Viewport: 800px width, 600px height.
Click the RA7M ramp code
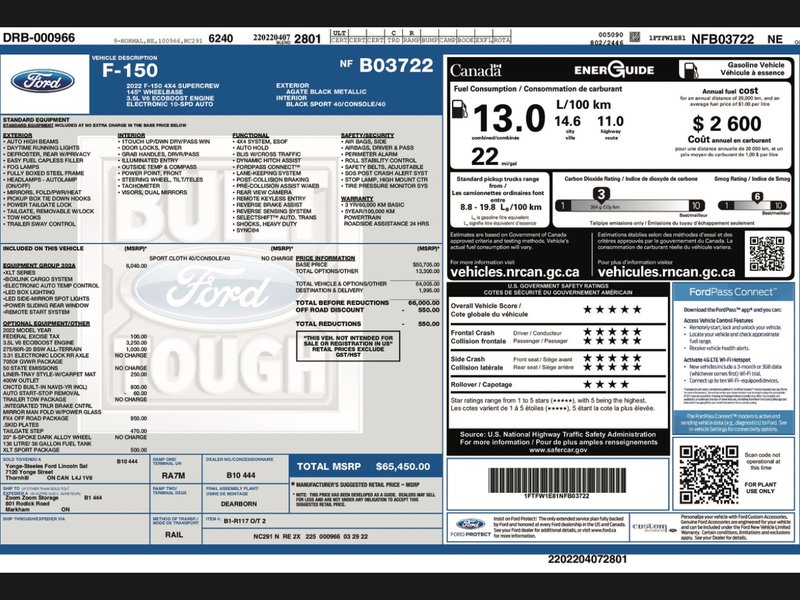tap(173, 476)
